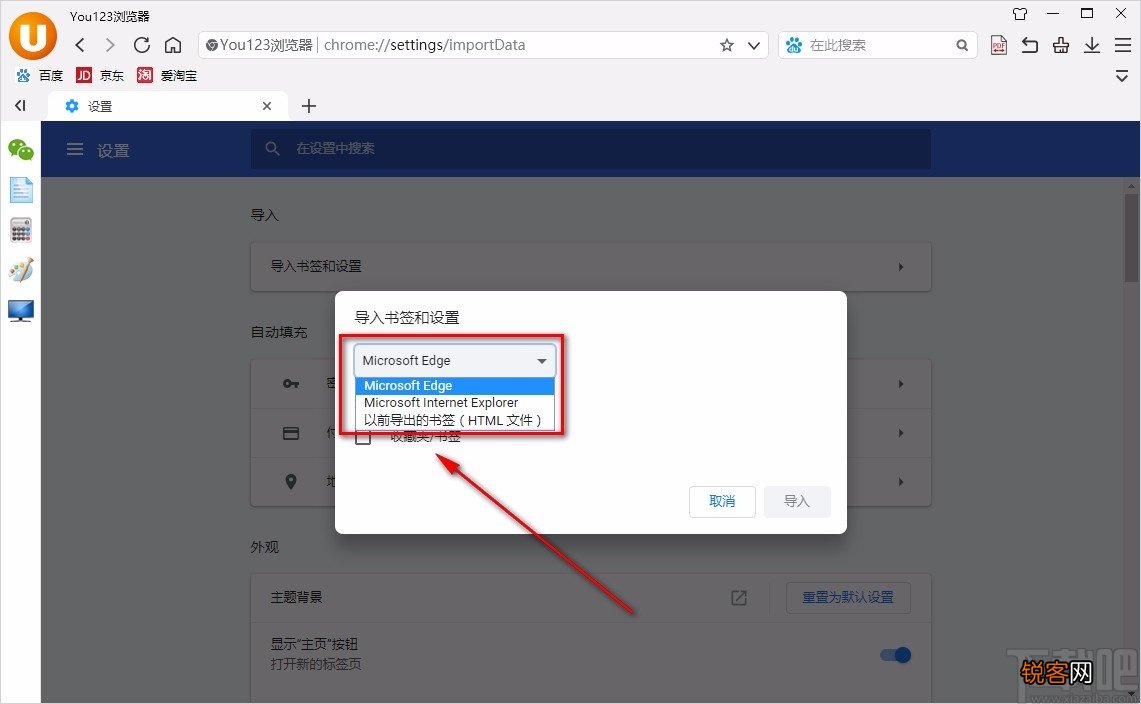Expand the address bar dropdown chevron
Screen dimensions: 1141x704
[754, 45]
